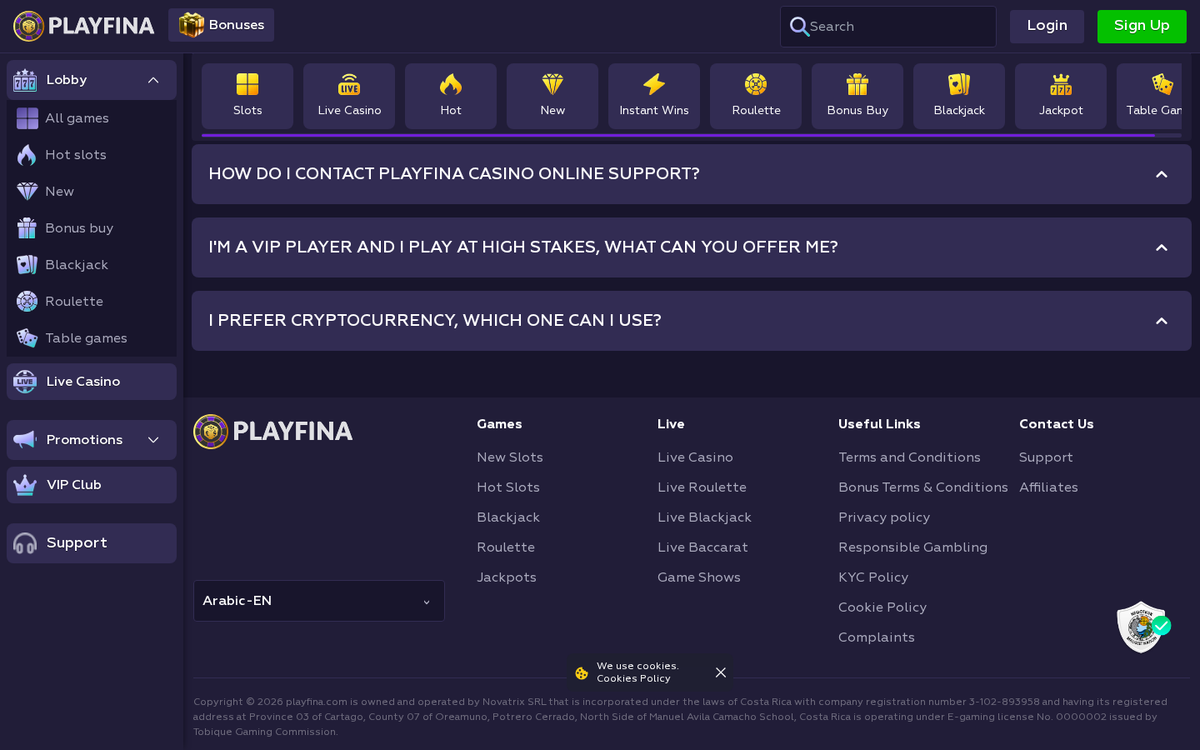Open Terms and Conditions link
The height and width of the screenshot is (750, 1200).
909,457
